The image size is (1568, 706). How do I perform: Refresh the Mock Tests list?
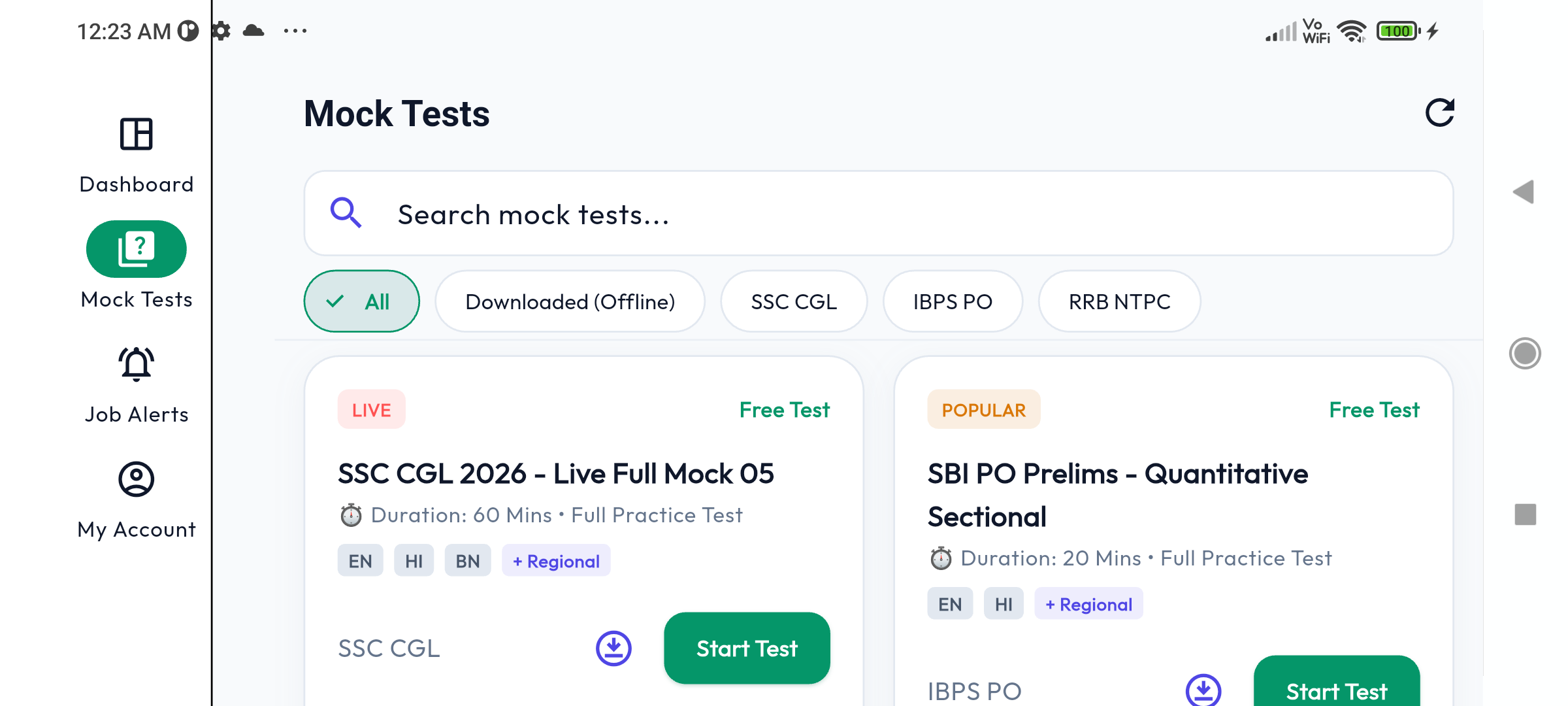(1439, 112)
